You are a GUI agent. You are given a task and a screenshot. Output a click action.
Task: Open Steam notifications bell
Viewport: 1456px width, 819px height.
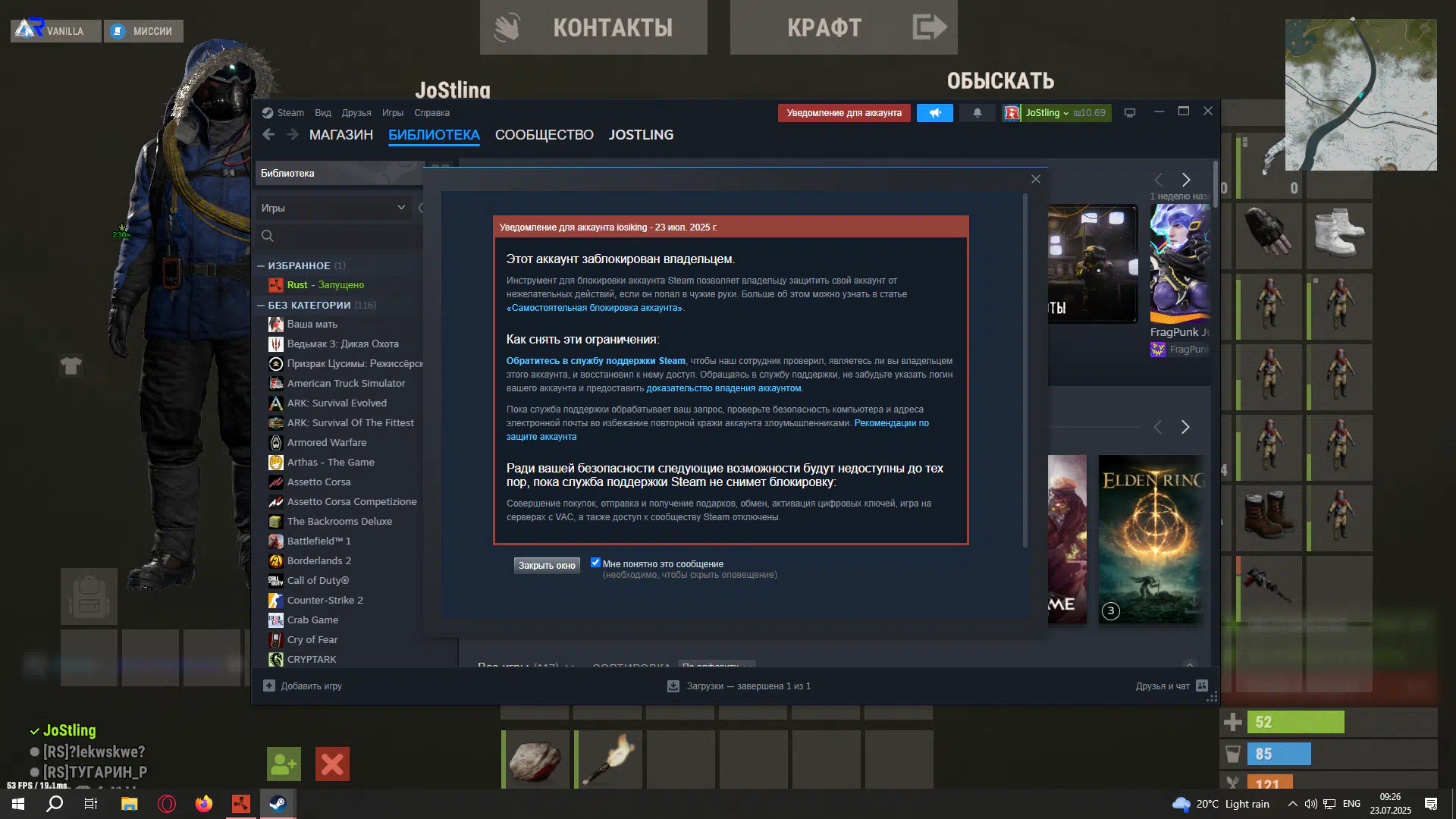[x=977, y=113]
